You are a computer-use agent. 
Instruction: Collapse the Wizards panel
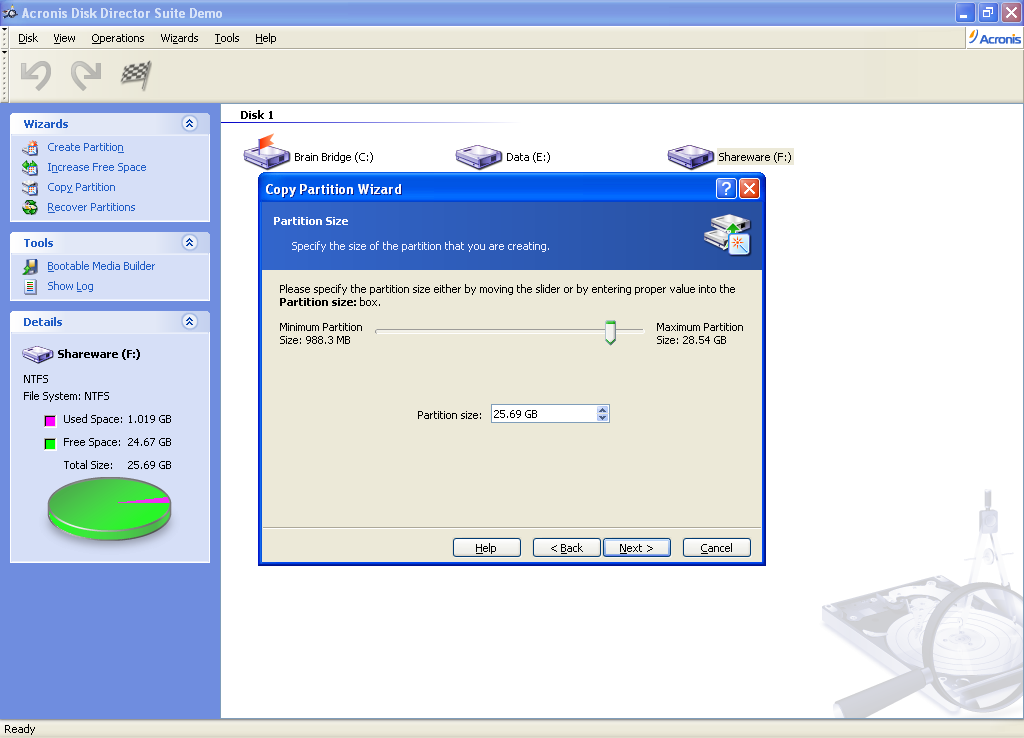(x=189, y=123)
